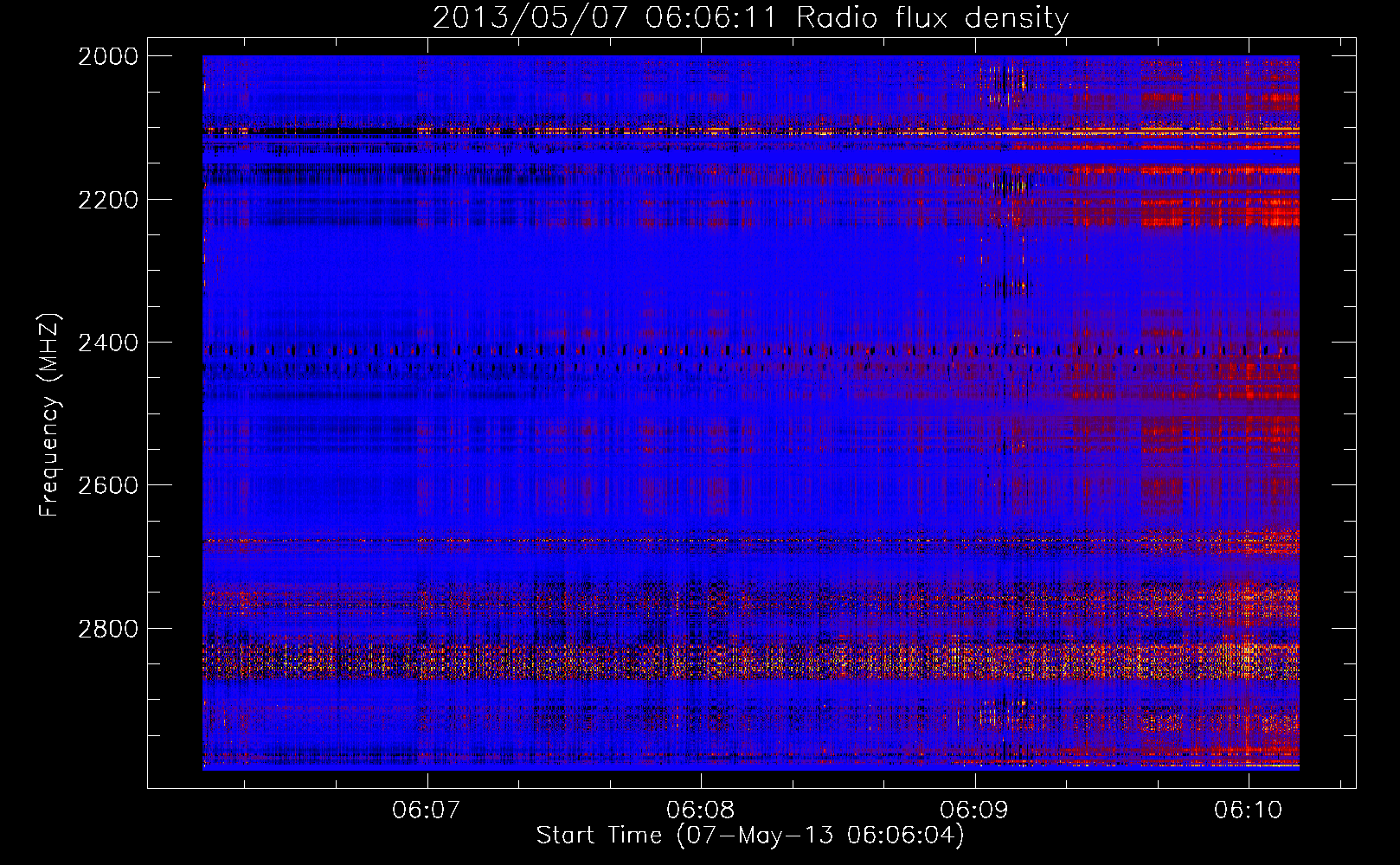The width and height of the screenshot is (1400, 865).
Task: Click the "Start Time (07-May-13 06:06:04)" label
Action: 750,836
